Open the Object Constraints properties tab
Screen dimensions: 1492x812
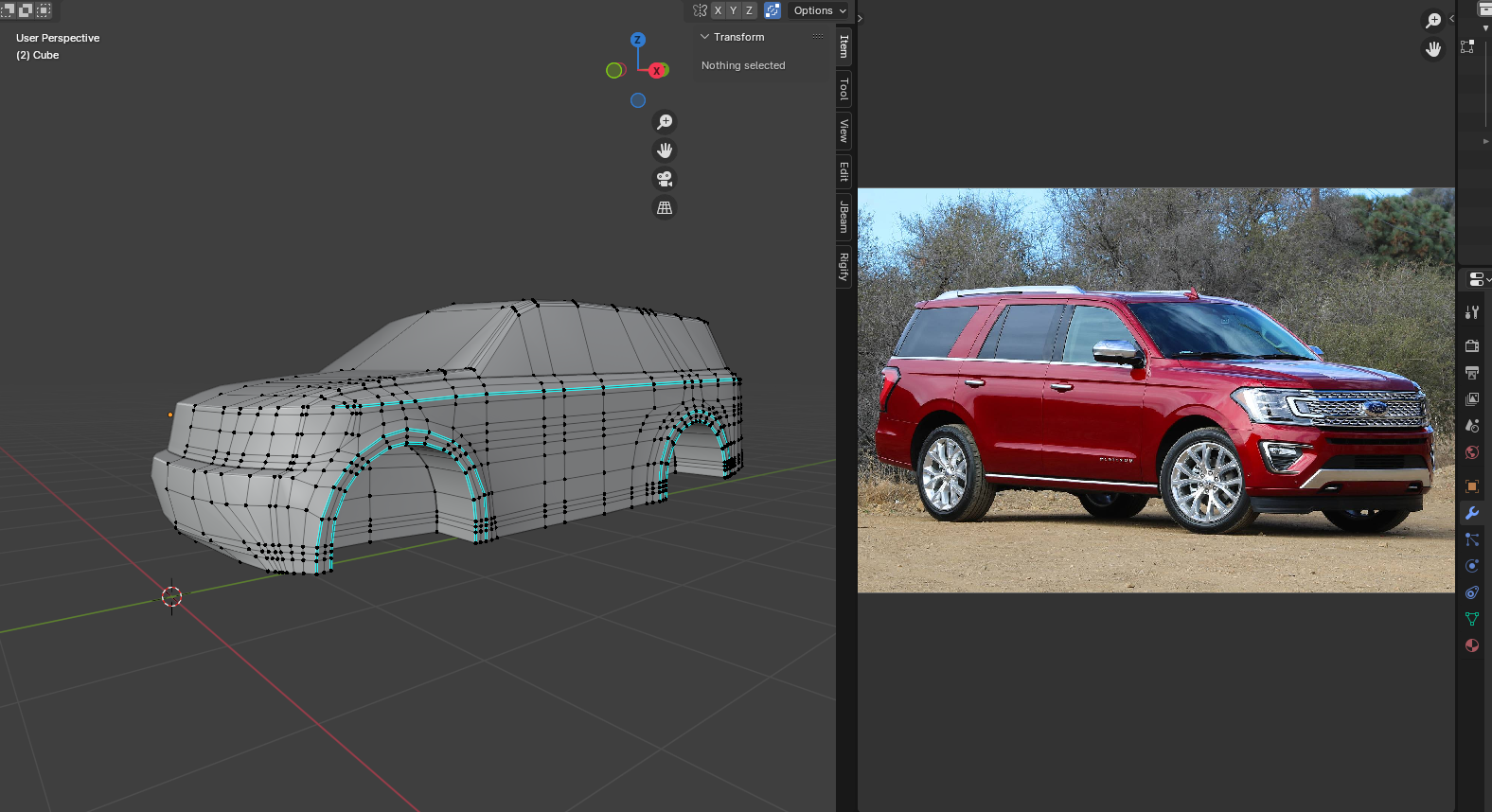(1472, 592)
